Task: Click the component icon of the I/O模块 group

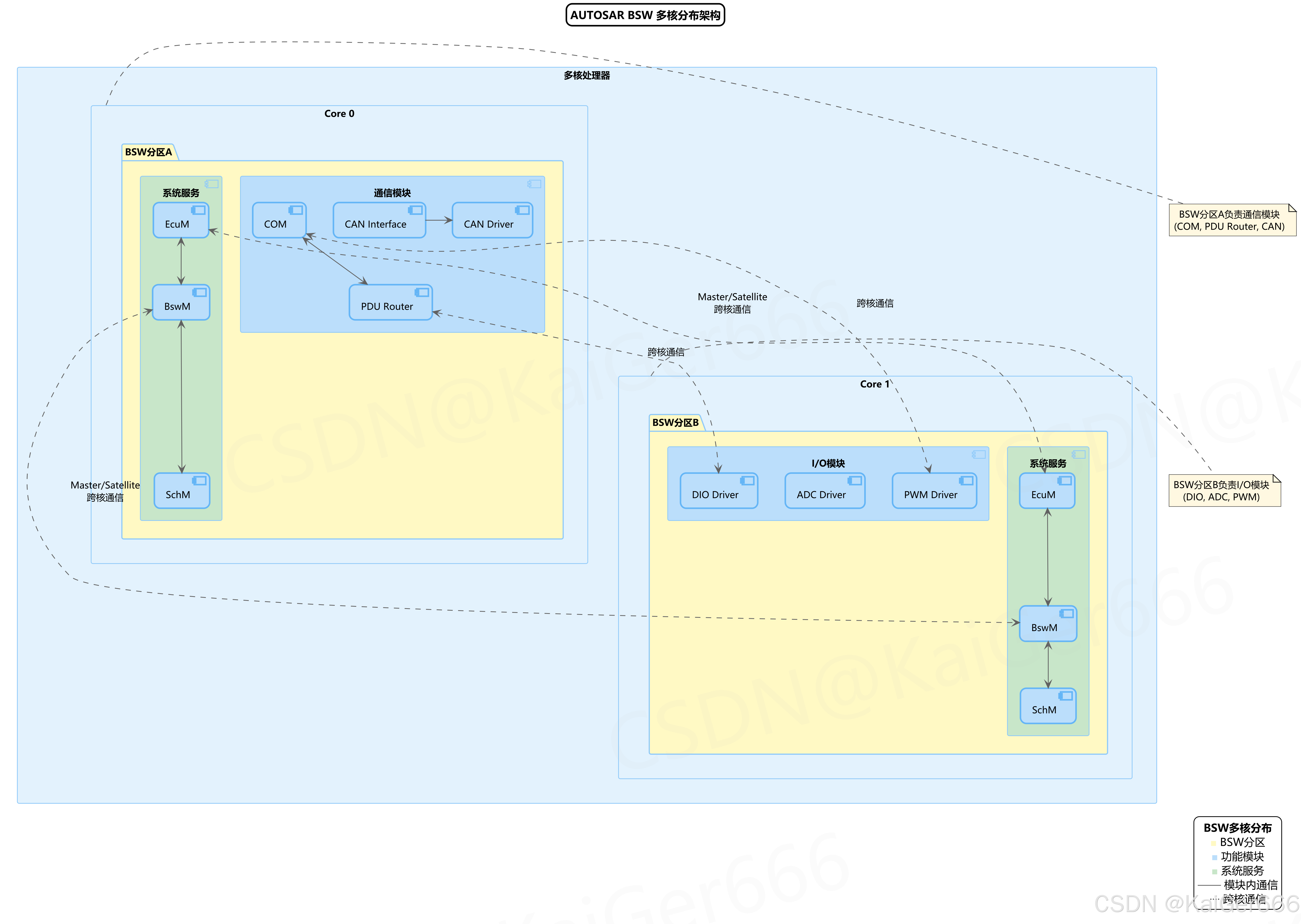Action: [x=978, y=454]
